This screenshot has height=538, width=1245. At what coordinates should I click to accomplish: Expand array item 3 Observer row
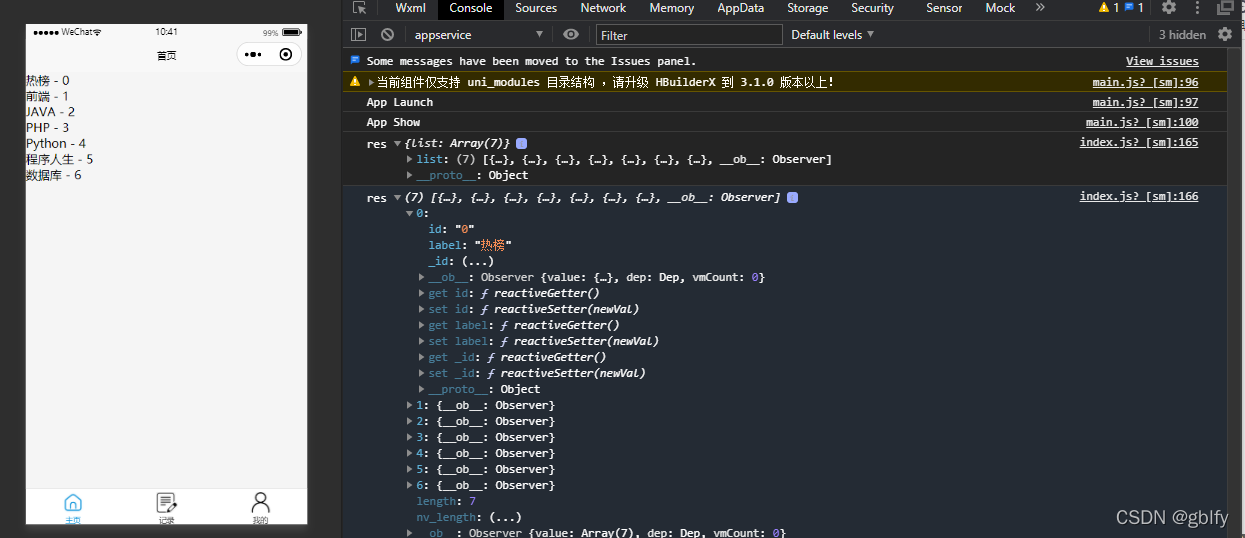pos(410,437)
